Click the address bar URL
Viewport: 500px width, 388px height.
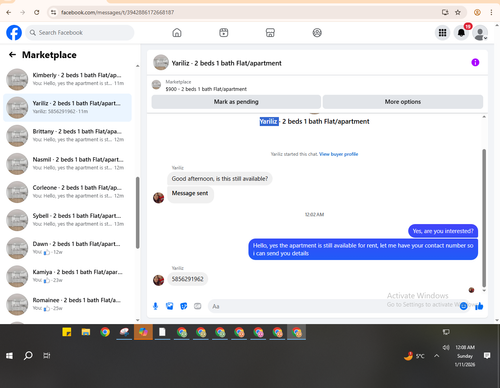click(x=117, y=12)
